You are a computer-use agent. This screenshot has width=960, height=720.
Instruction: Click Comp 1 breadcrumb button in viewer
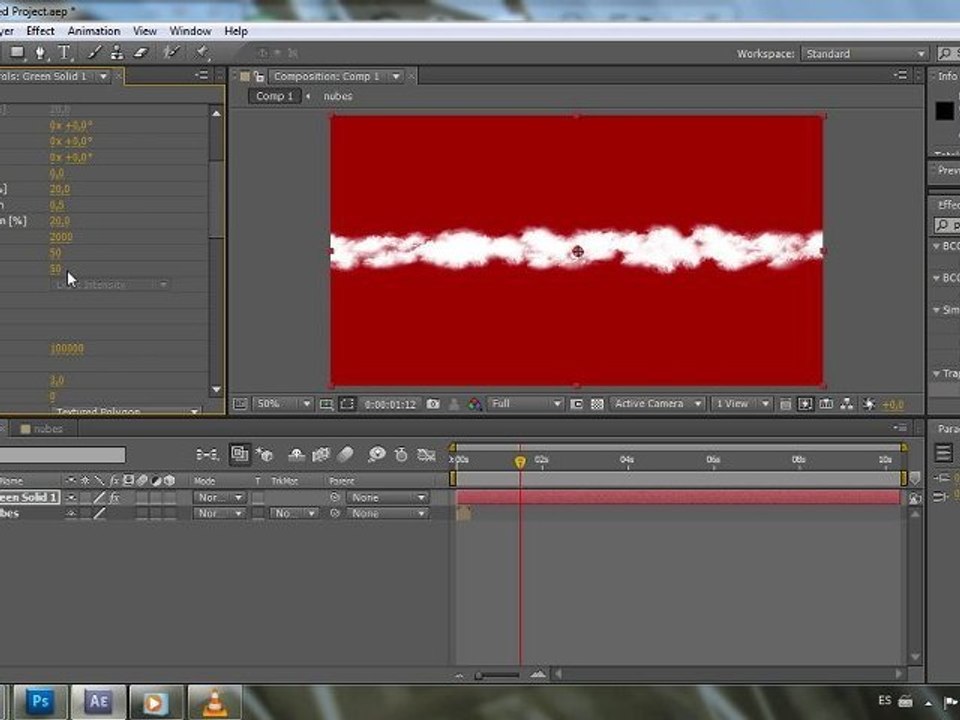[274, 96]
